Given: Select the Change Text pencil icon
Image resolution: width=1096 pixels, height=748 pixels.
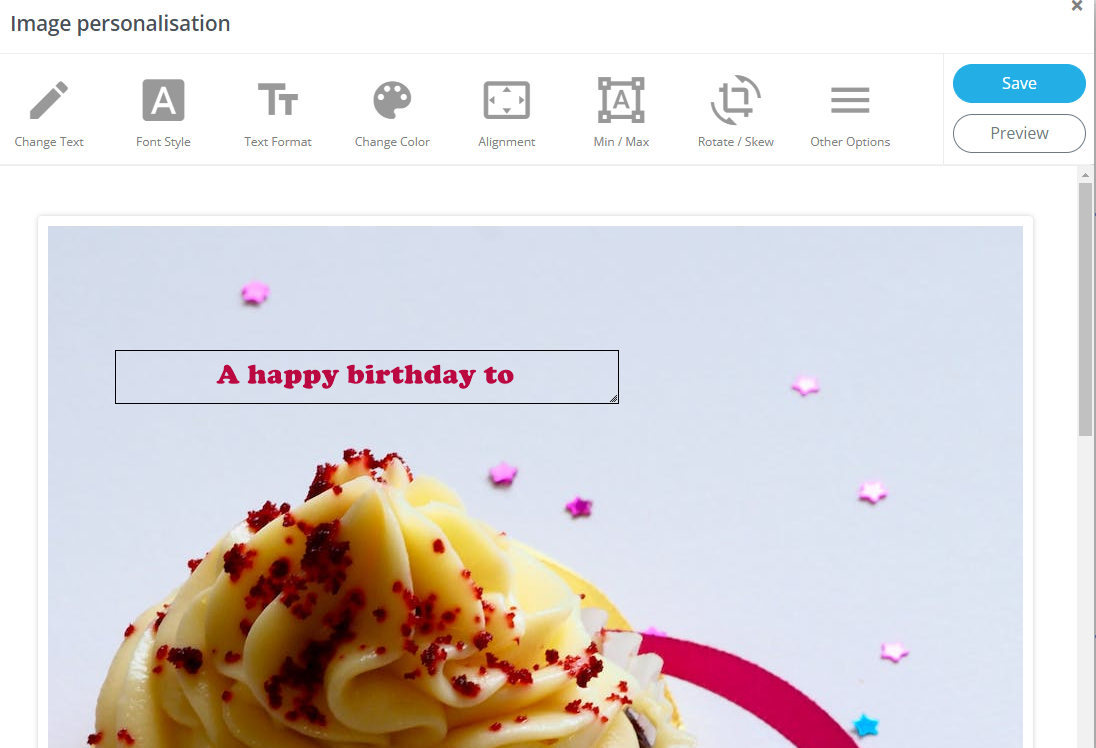Looking at the screenshot, I should tap(49, 100).
